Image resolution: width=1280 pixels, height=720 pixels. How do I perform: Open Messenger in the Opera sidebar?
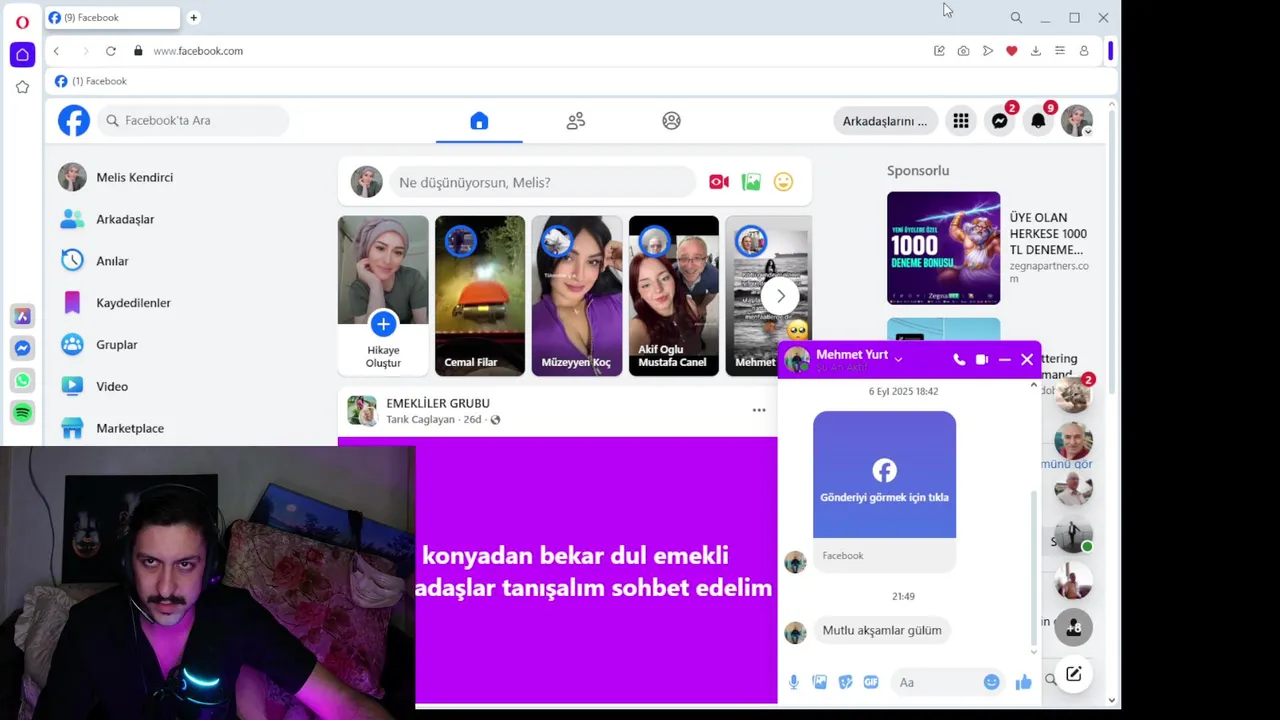point(22,348)
